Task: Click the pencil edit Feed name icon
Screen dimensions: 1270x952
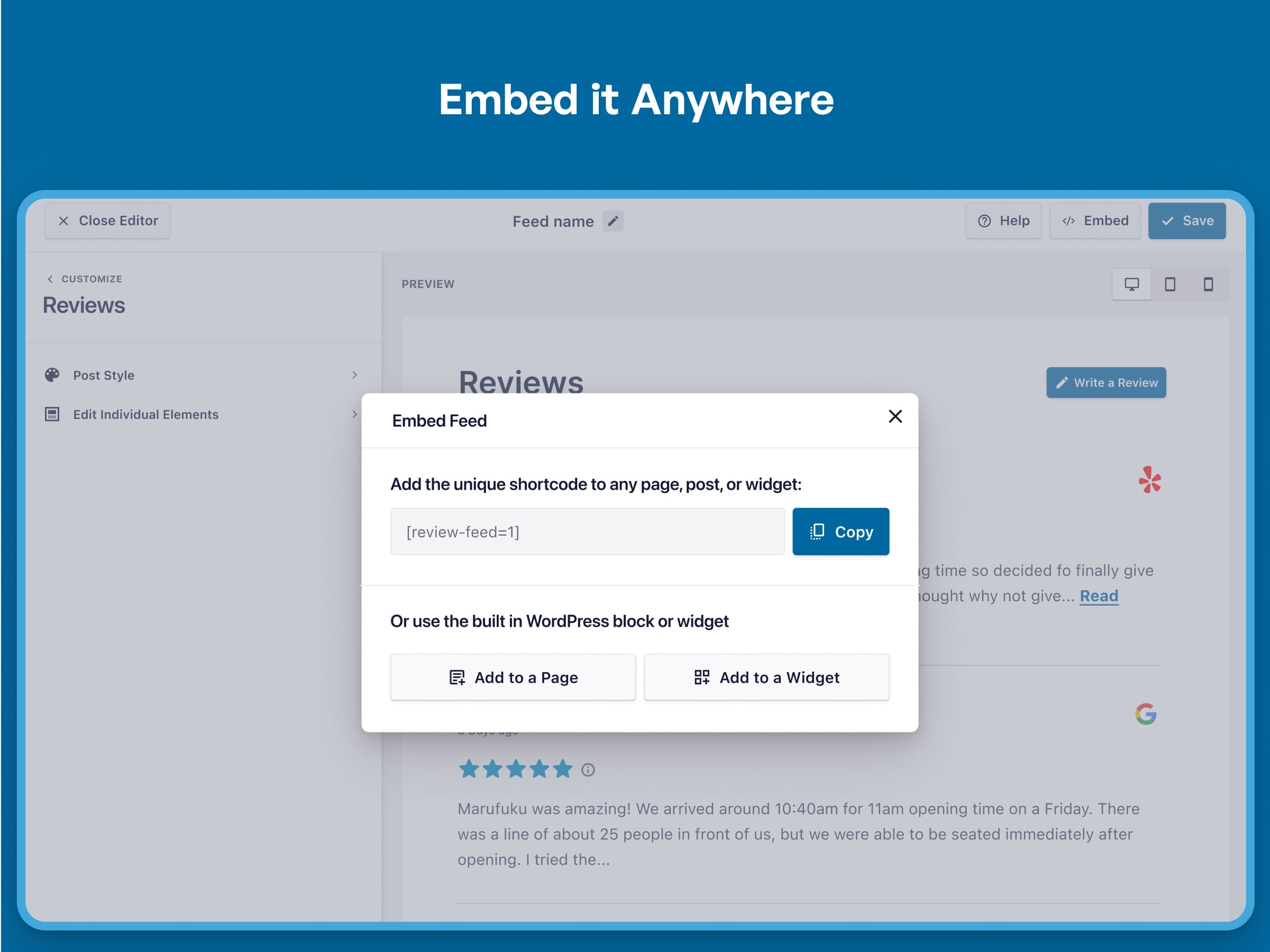Action: coord(617,222)
